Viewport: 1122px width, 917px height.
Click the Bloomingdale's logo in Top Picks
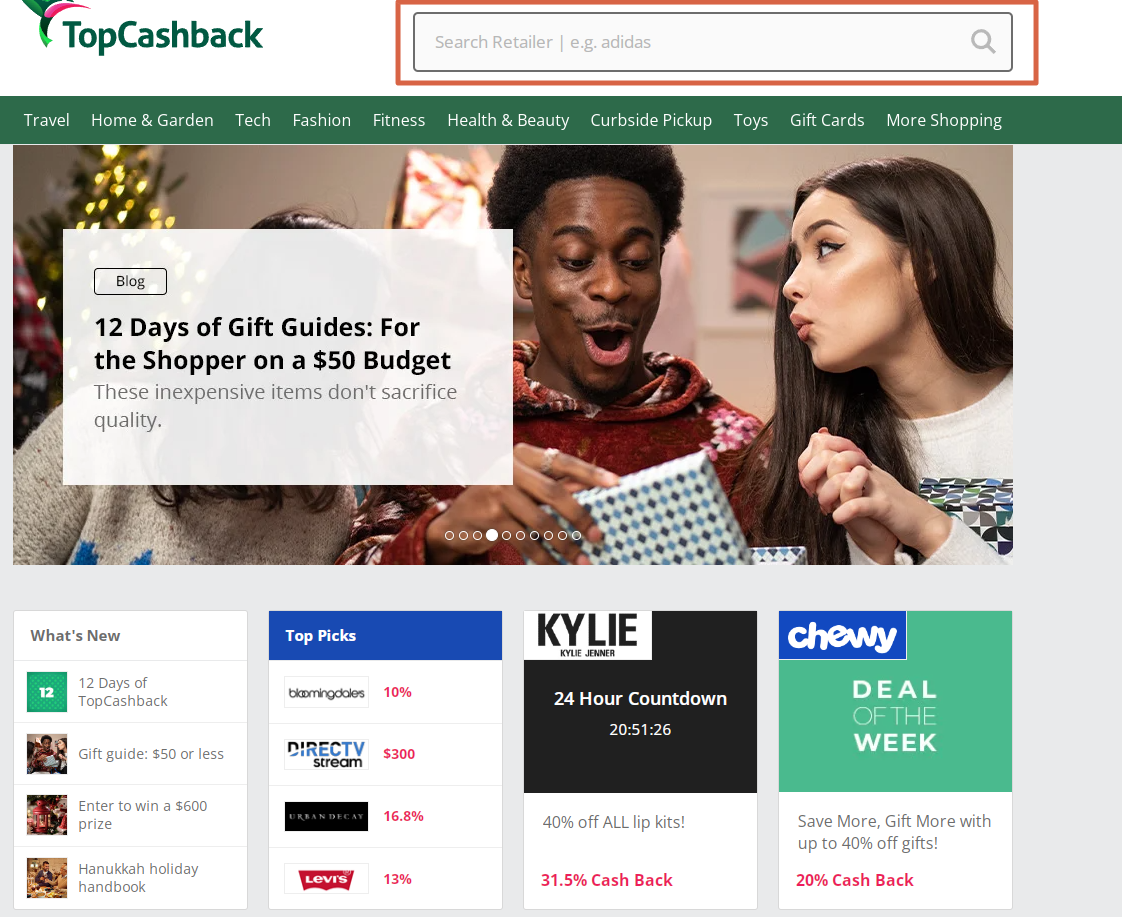[x=326, y=692]
